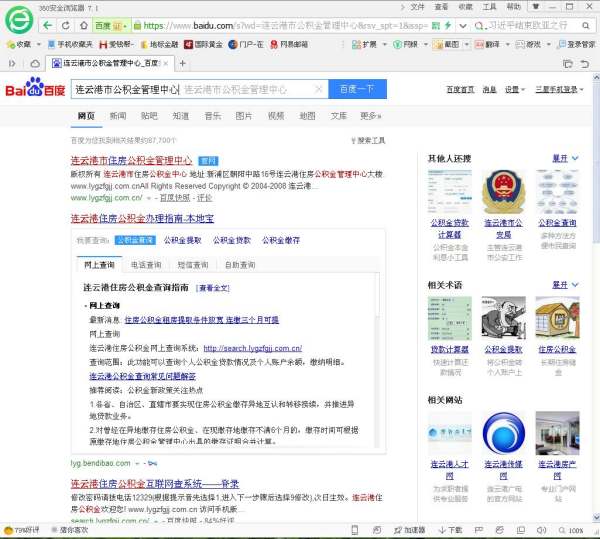Open a new tab with the plus button

pyautogui.click(x=183, y=63)
